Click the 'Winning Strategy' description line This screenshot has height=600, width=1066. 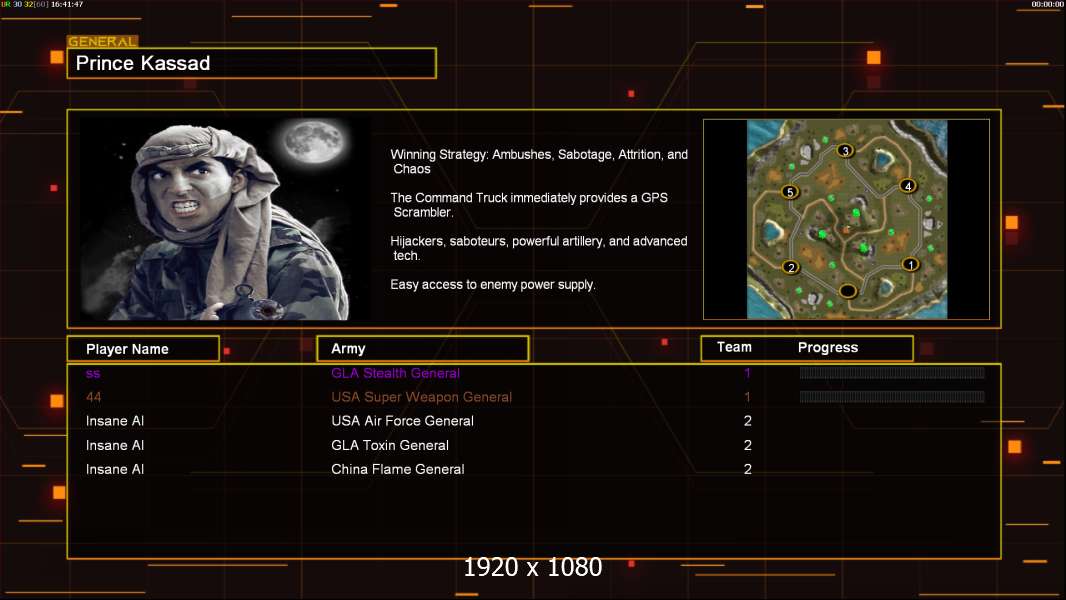tap(539, 162)
